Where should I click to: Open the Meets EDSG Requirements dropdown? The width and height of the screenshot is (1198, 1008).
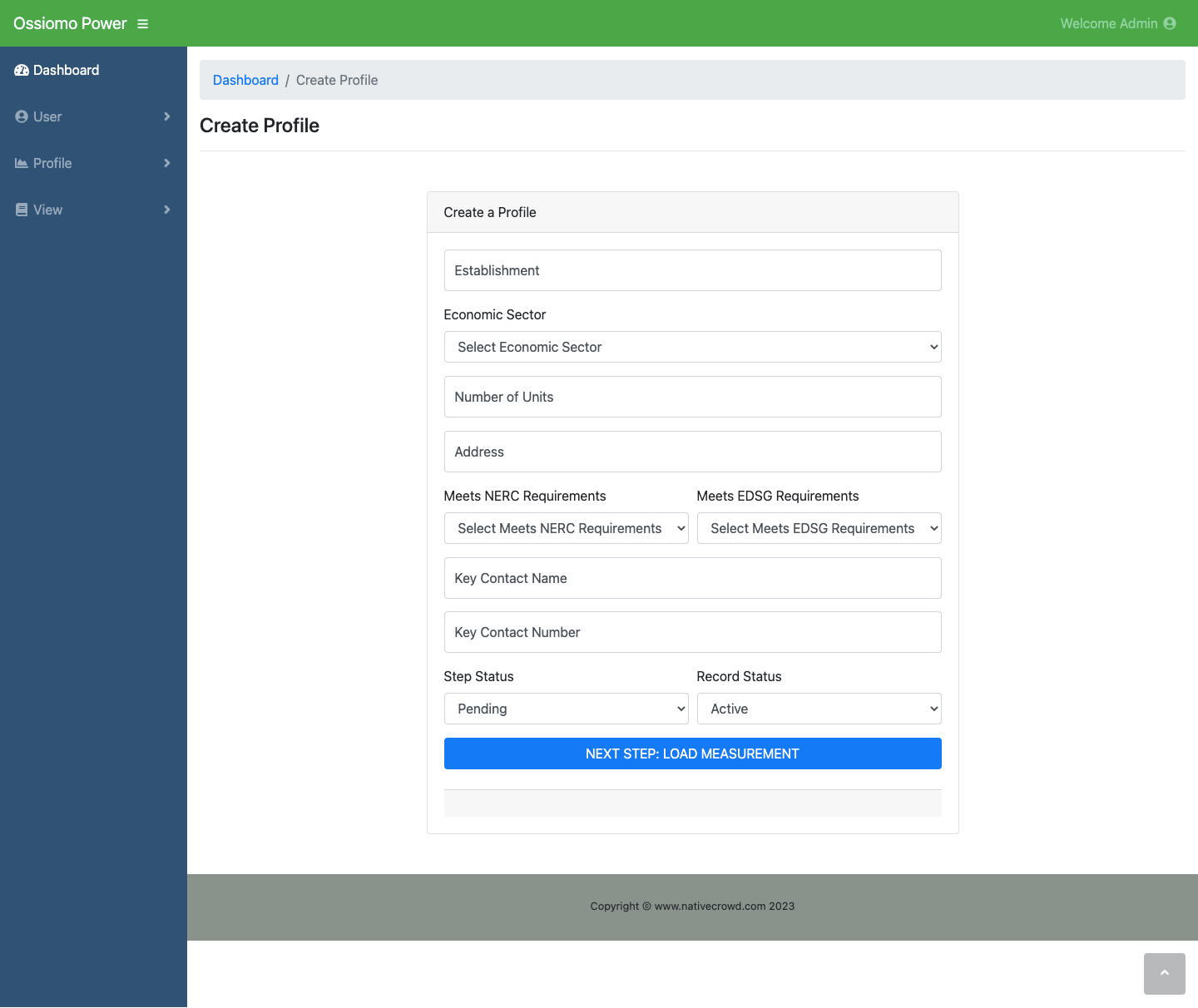(819, 528)
